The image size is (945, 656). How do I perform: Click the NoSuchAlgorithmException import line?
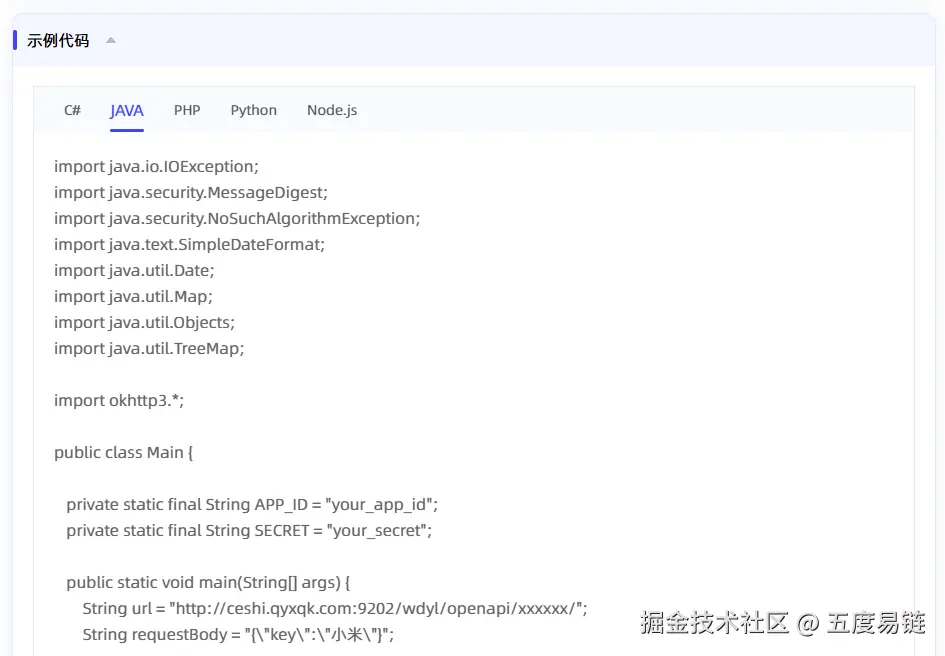click(x=237, y=218)
